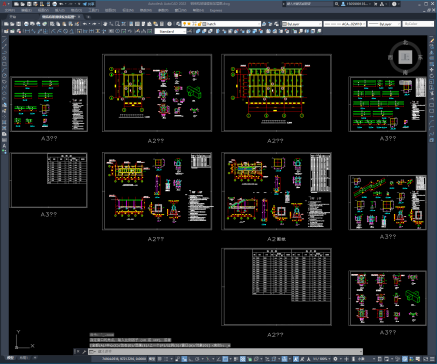Screen dimensions: 437x364
Task: Toggle layer on/off lightbulb in layer control
Action: (x=184, y=24)
